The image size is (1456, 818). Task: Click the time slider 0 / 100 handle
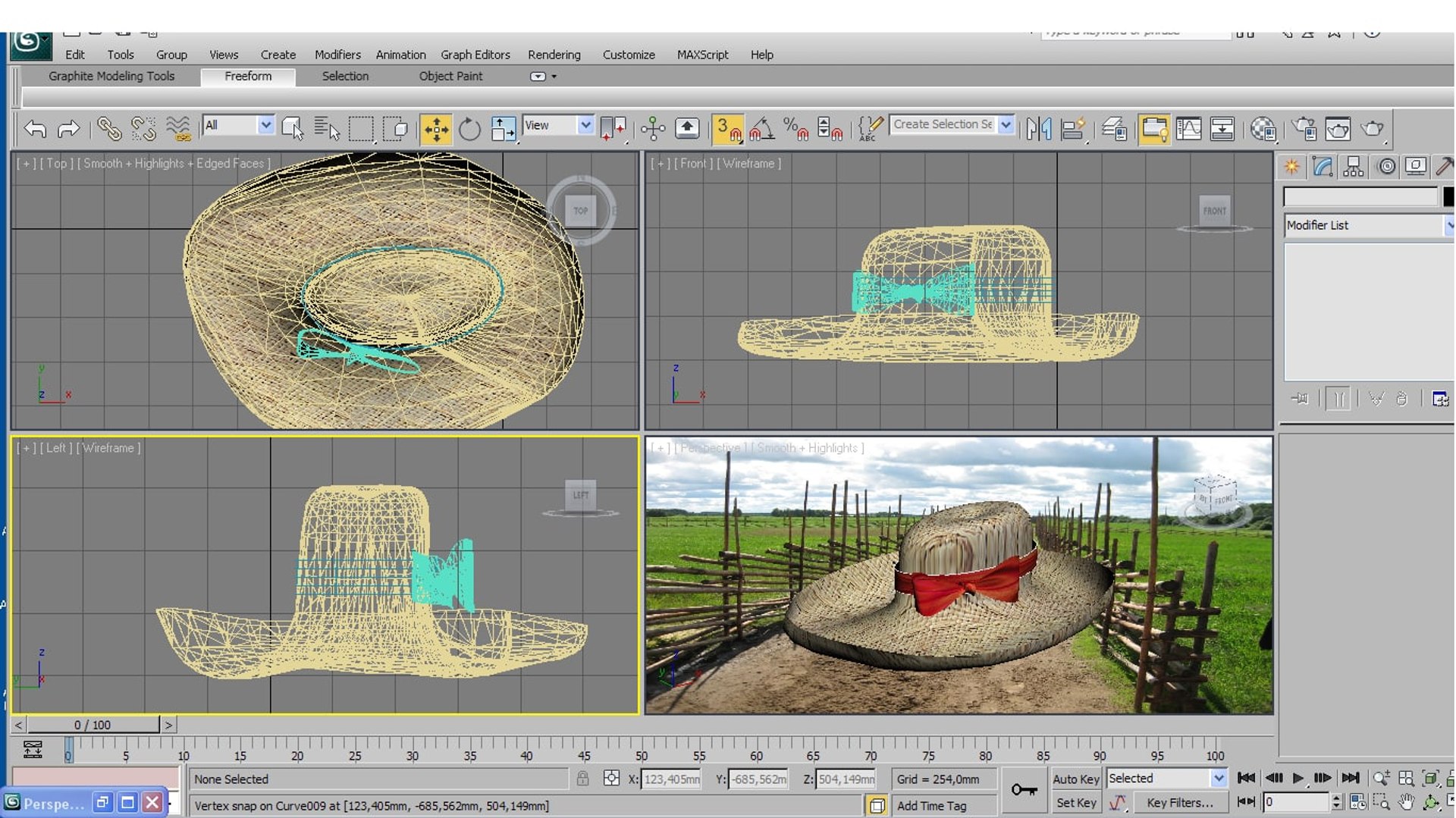click(93, 725)
